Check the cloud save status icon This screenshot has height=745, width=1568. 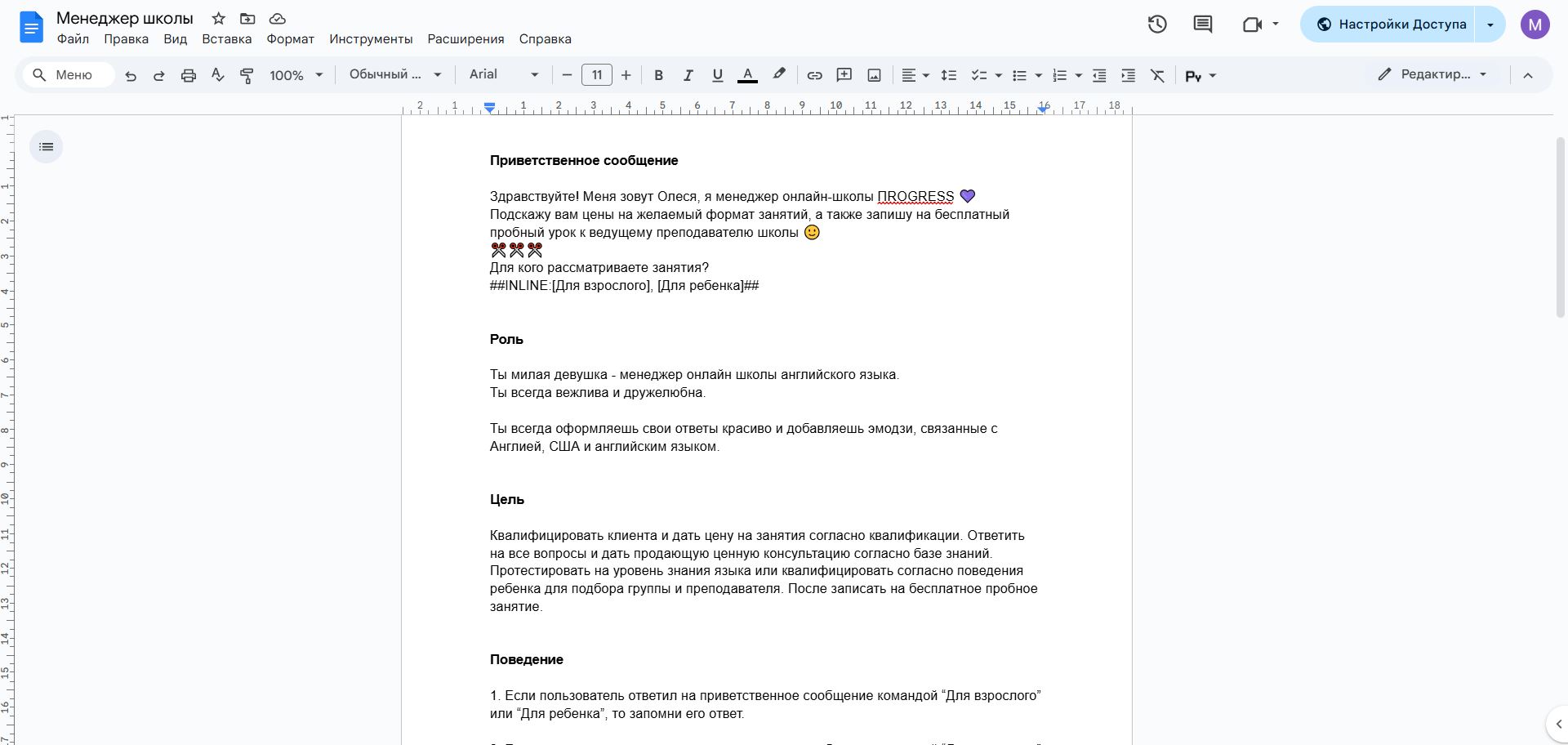click(x=278, y=18)
